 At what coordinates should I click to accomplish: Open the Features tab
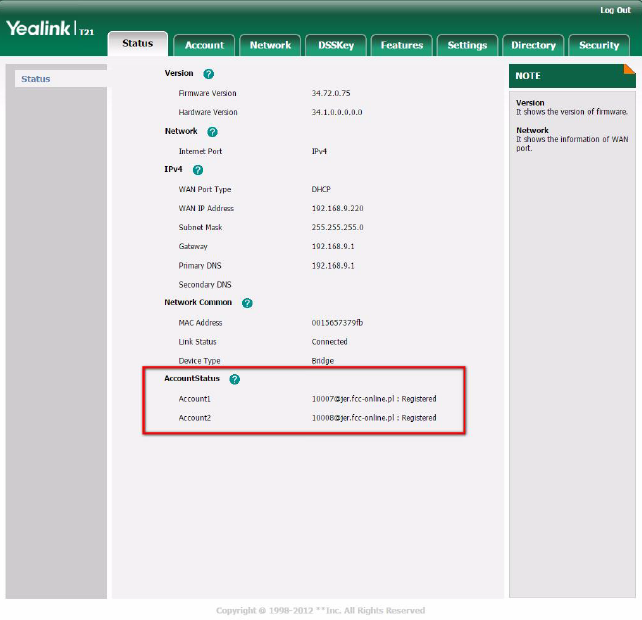click(x=402, y=45)
